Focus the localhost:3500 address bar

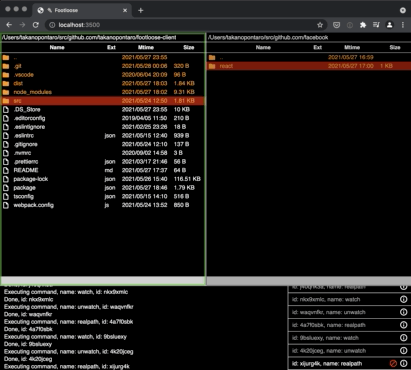click(185, 25)
